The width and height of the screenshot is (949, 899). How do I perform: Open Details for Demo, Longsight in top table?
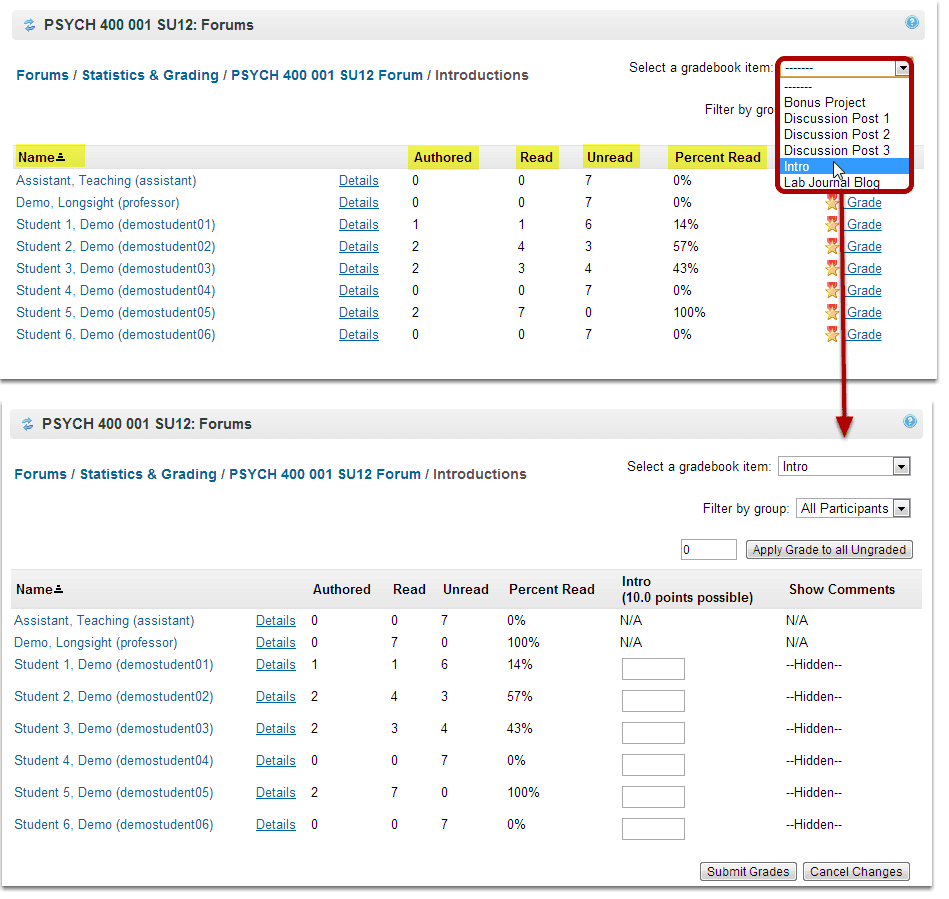tap(358, 202)
